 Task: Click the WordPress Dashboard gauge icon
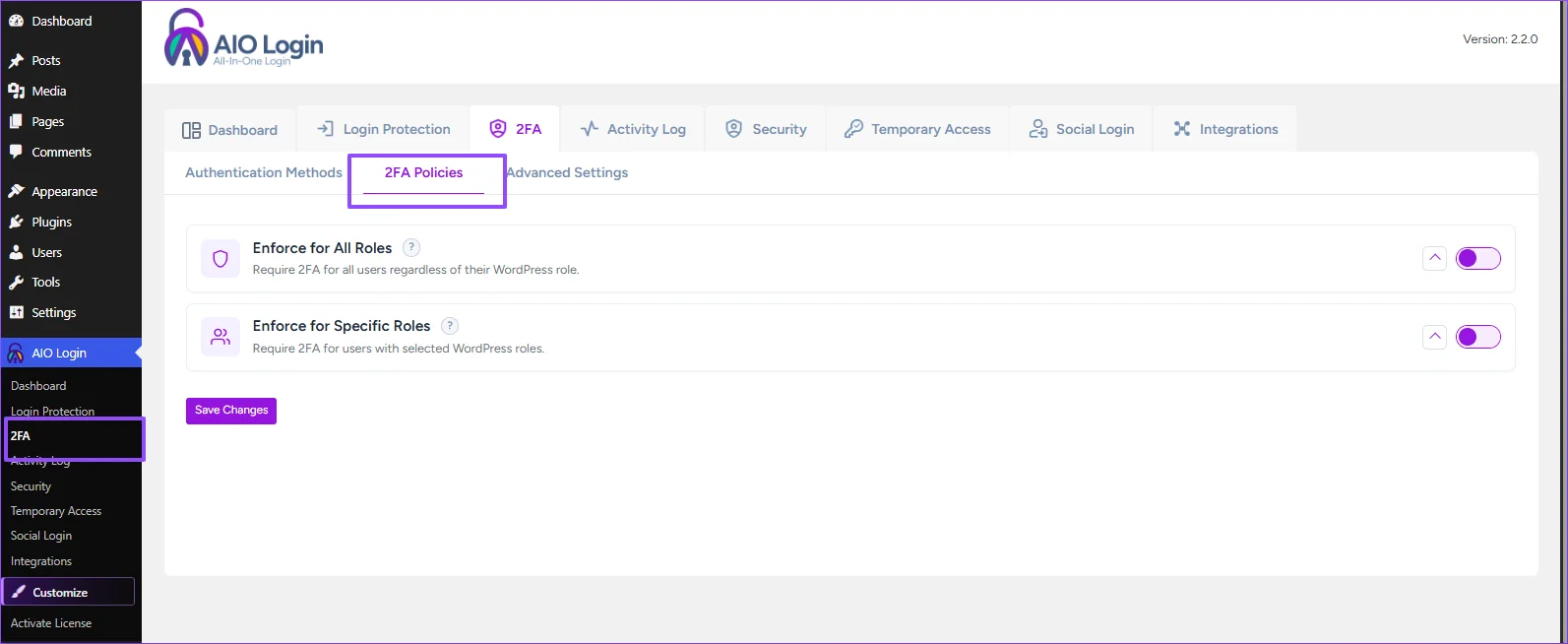point(16,21)
